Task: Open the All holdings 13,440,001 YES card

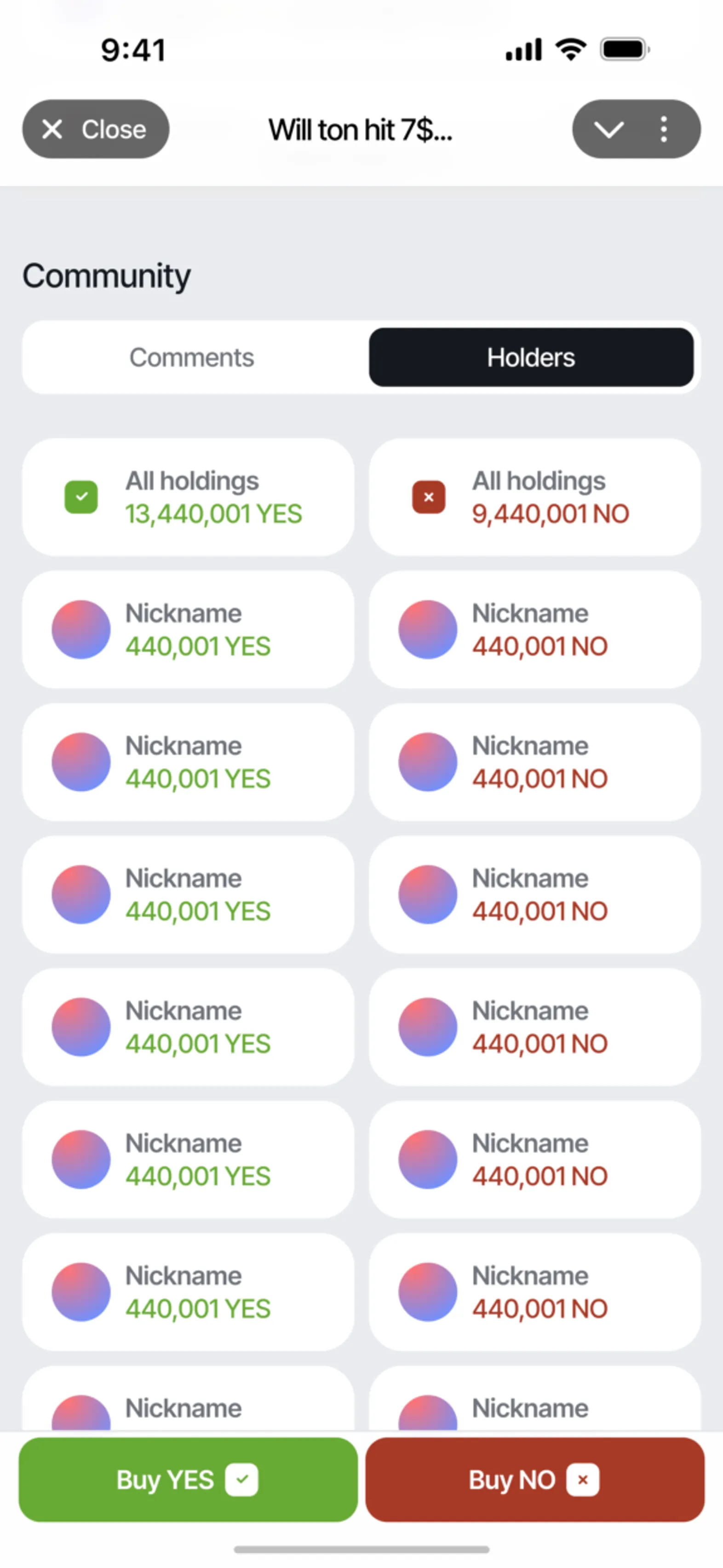Action: pos(188,497)
